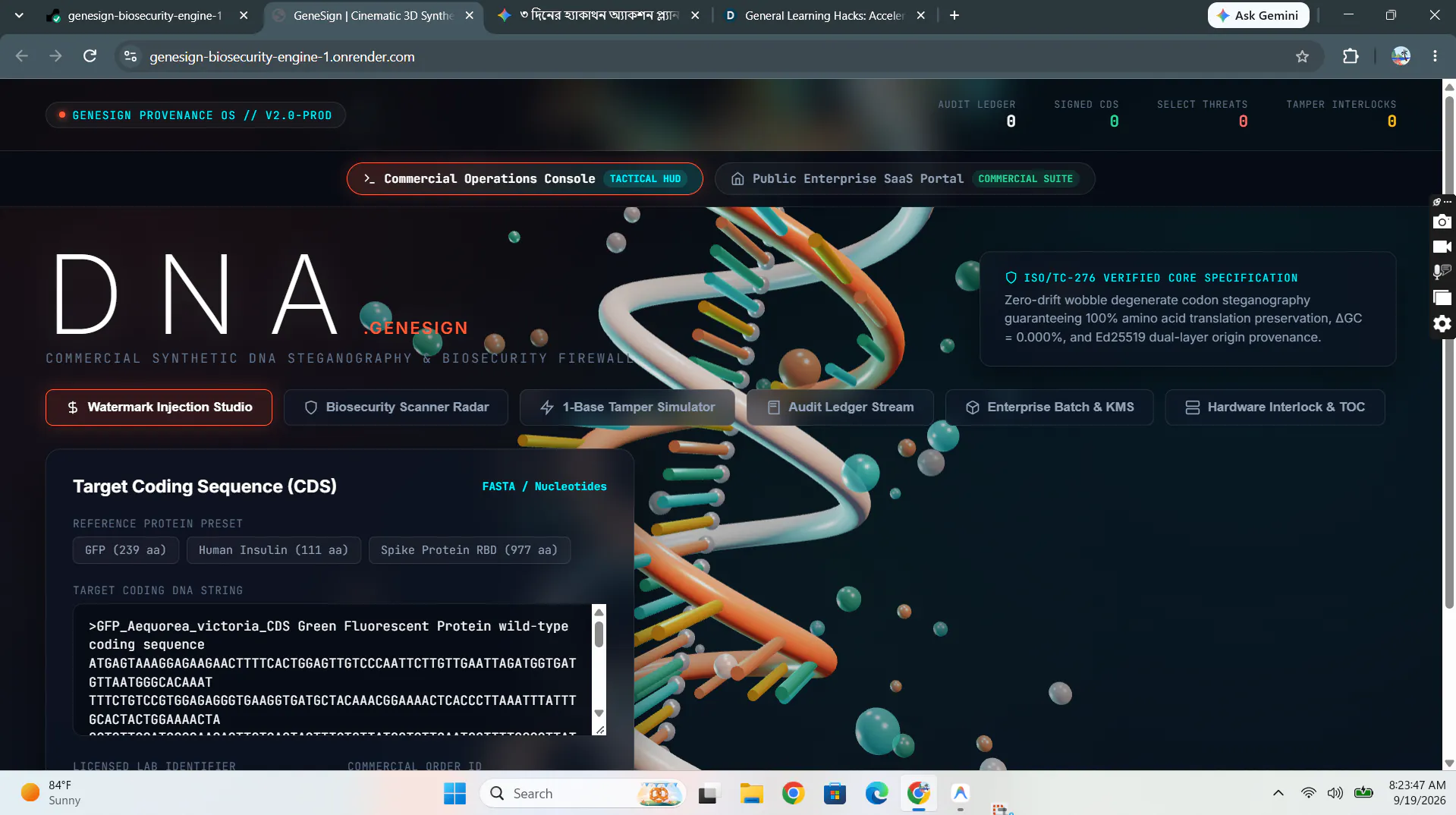Viewport: 1456px width, 815px height.
Task: Reload the GeneSign page
Action: click(x=90, y=56)
